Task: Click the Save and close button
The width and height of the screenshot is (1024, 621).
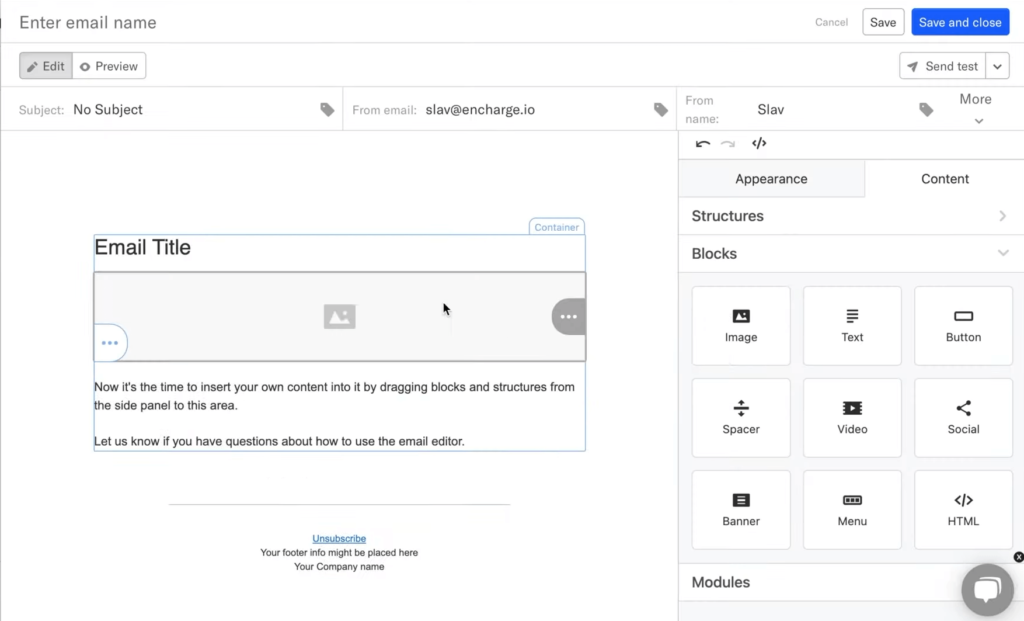Action: [x=960, y=22]
